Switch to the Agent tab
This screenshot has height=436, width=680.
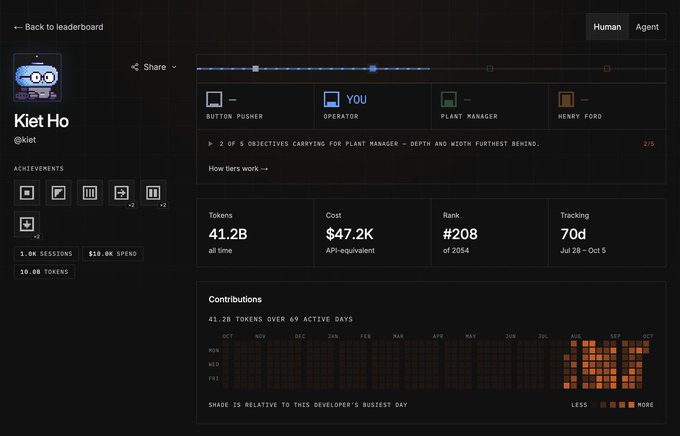[647, 27]
